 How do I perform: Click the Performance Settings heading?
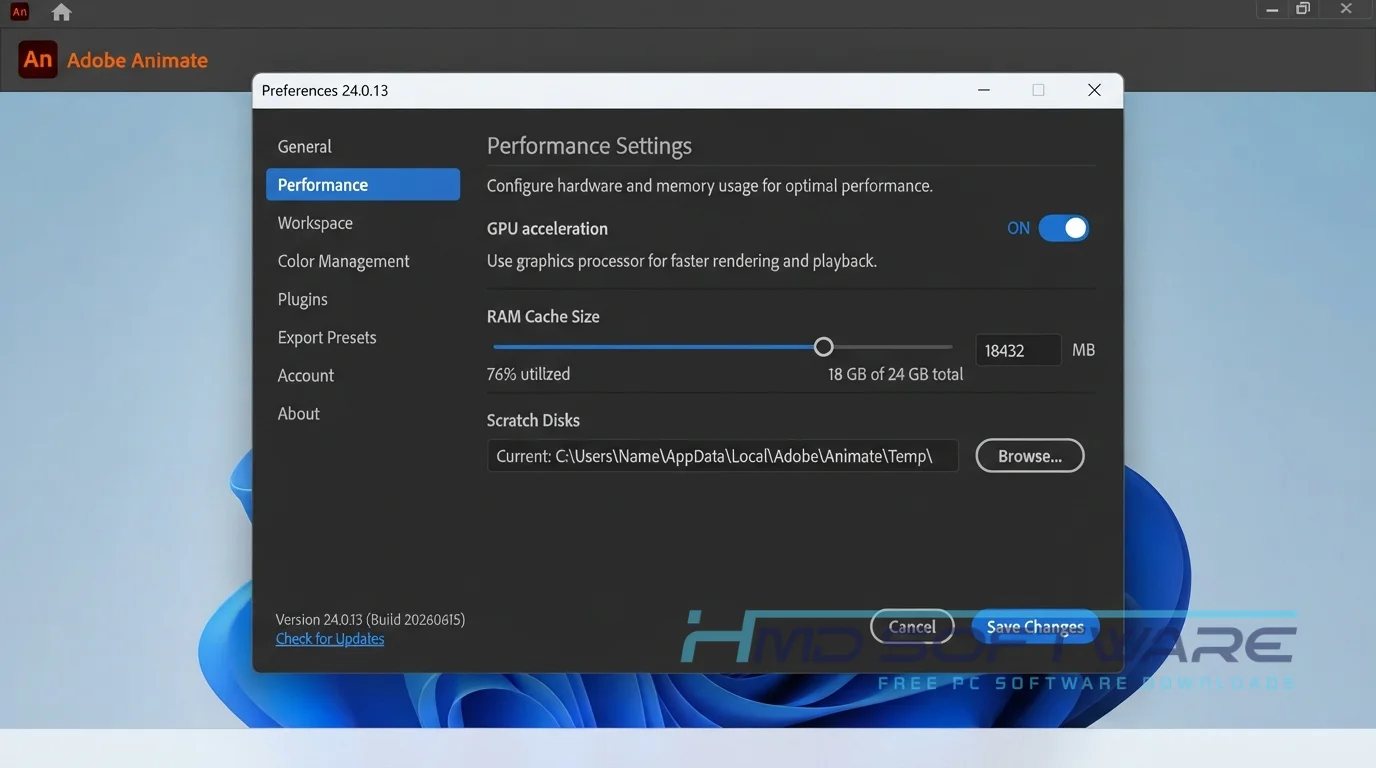[589, 146]
